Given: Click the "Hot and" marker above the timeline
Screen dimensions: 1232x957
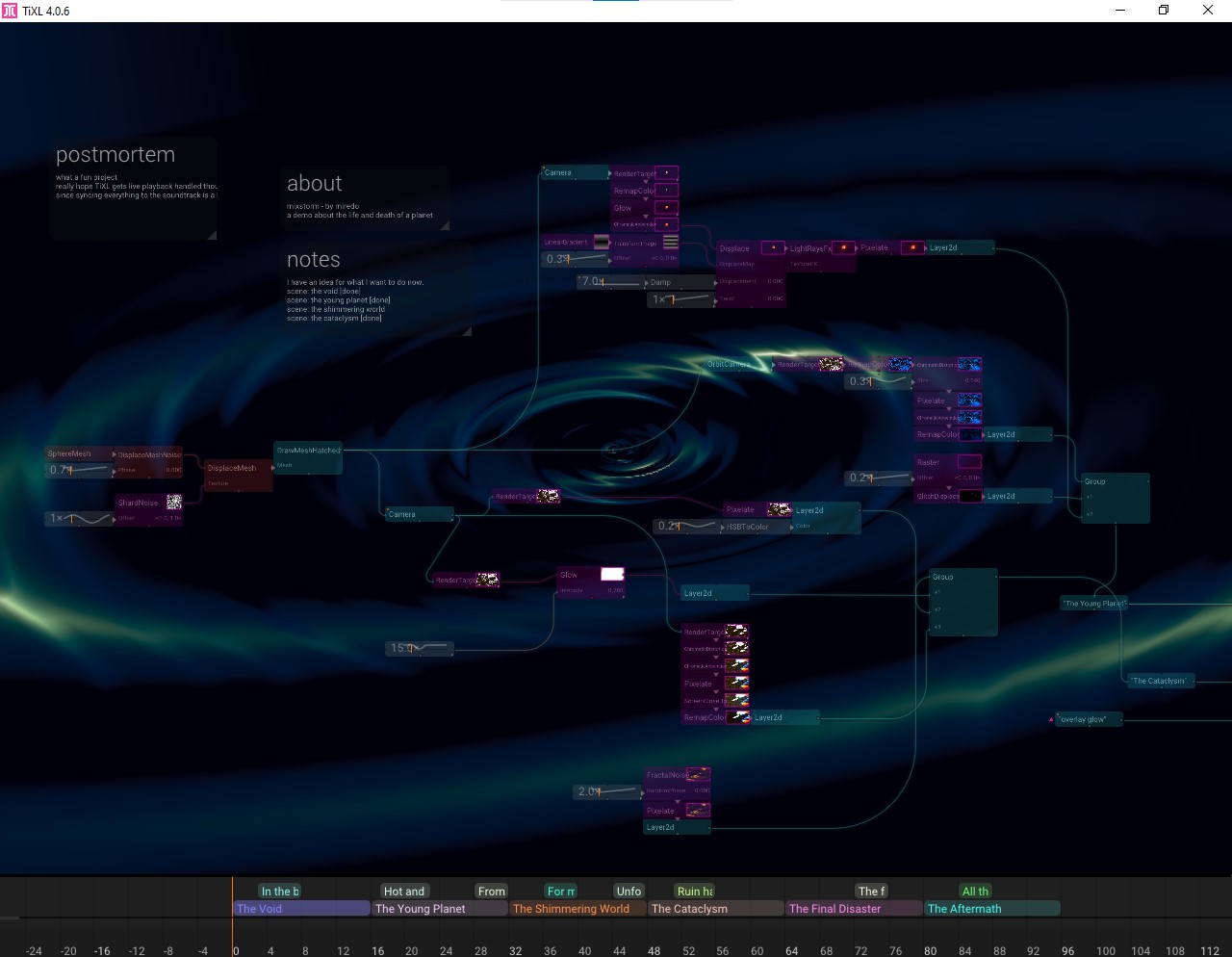Looking at the screenshot, I should pyautogui.click(x=404, y=892).
